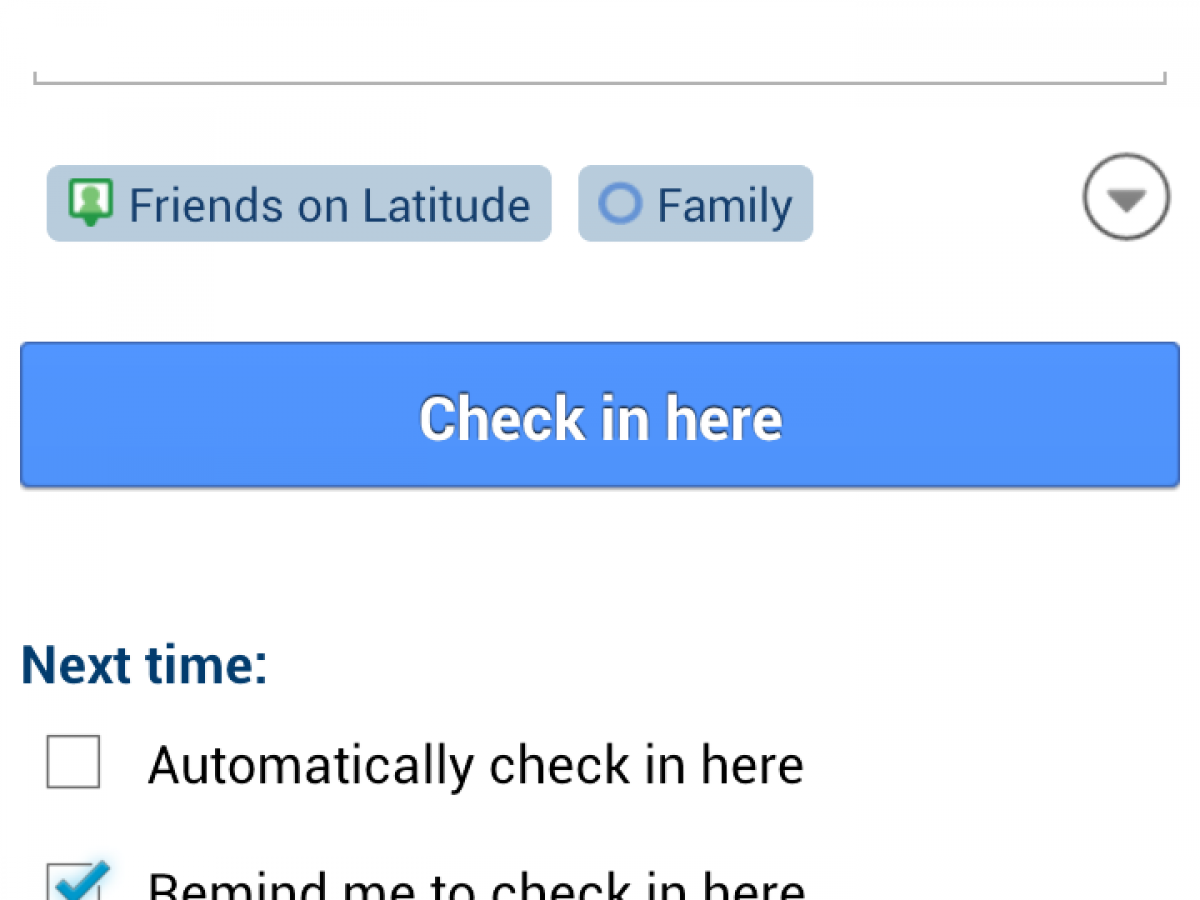Enable Automatically check in here checkbox
The width and height of the screenshot is (1200, 900).
(x=73, y=762)
